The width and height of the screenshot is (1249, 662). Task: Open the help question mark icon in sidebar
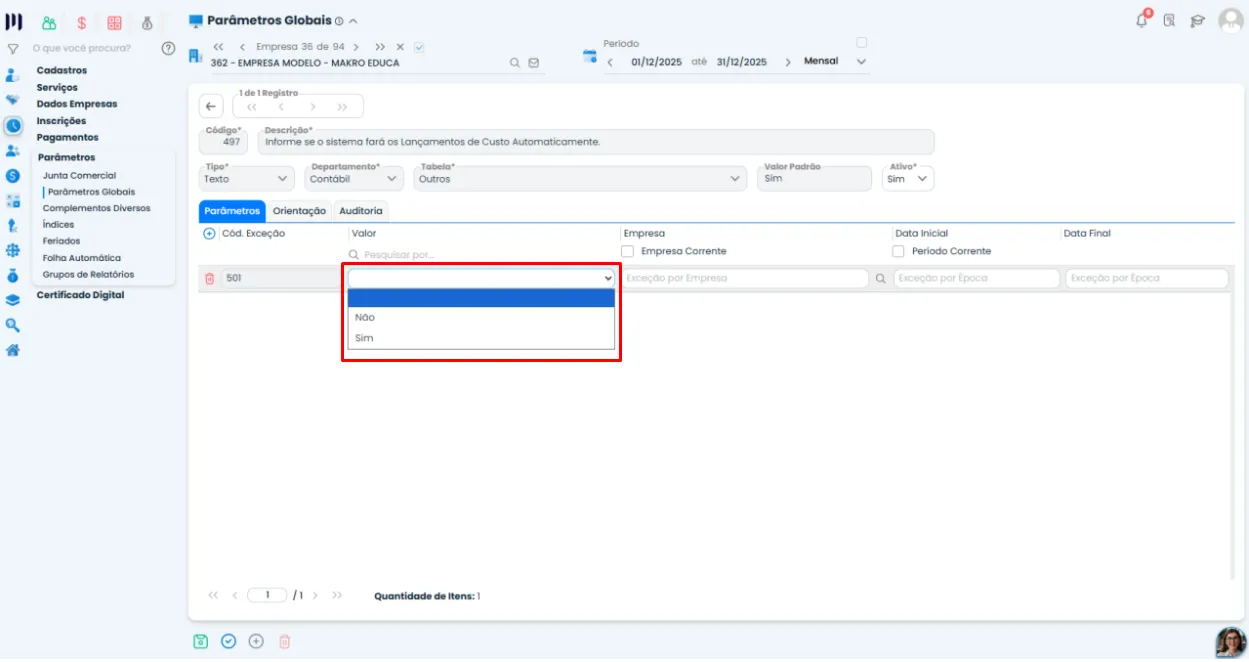[x=168, y=48]
